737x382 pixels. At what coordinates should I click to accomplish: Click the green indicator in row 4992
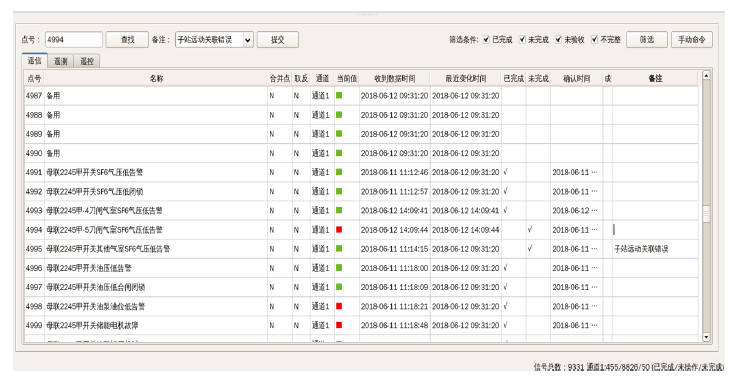(x=339, y=191)
